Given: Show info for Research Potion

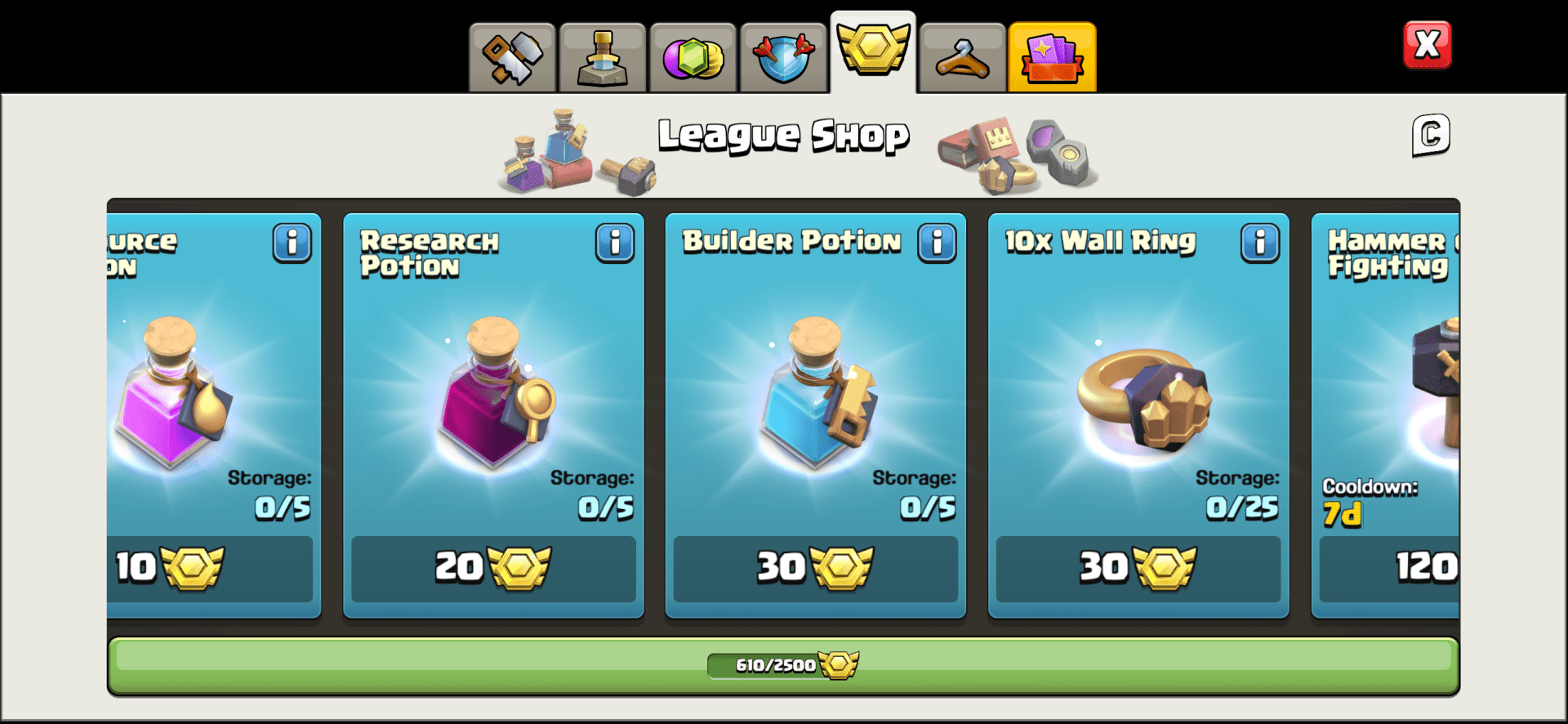Looking at the screenshot, I should (x=615, y=243).
